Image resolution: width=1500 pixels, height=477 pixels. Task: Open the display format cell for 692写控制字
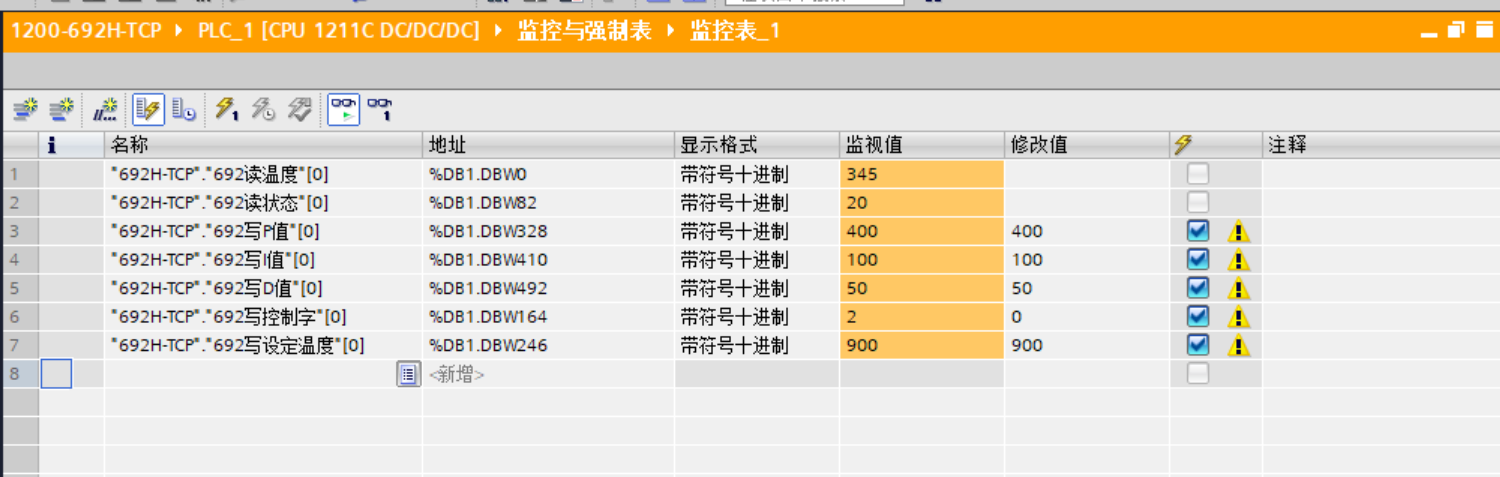[757, 318]
